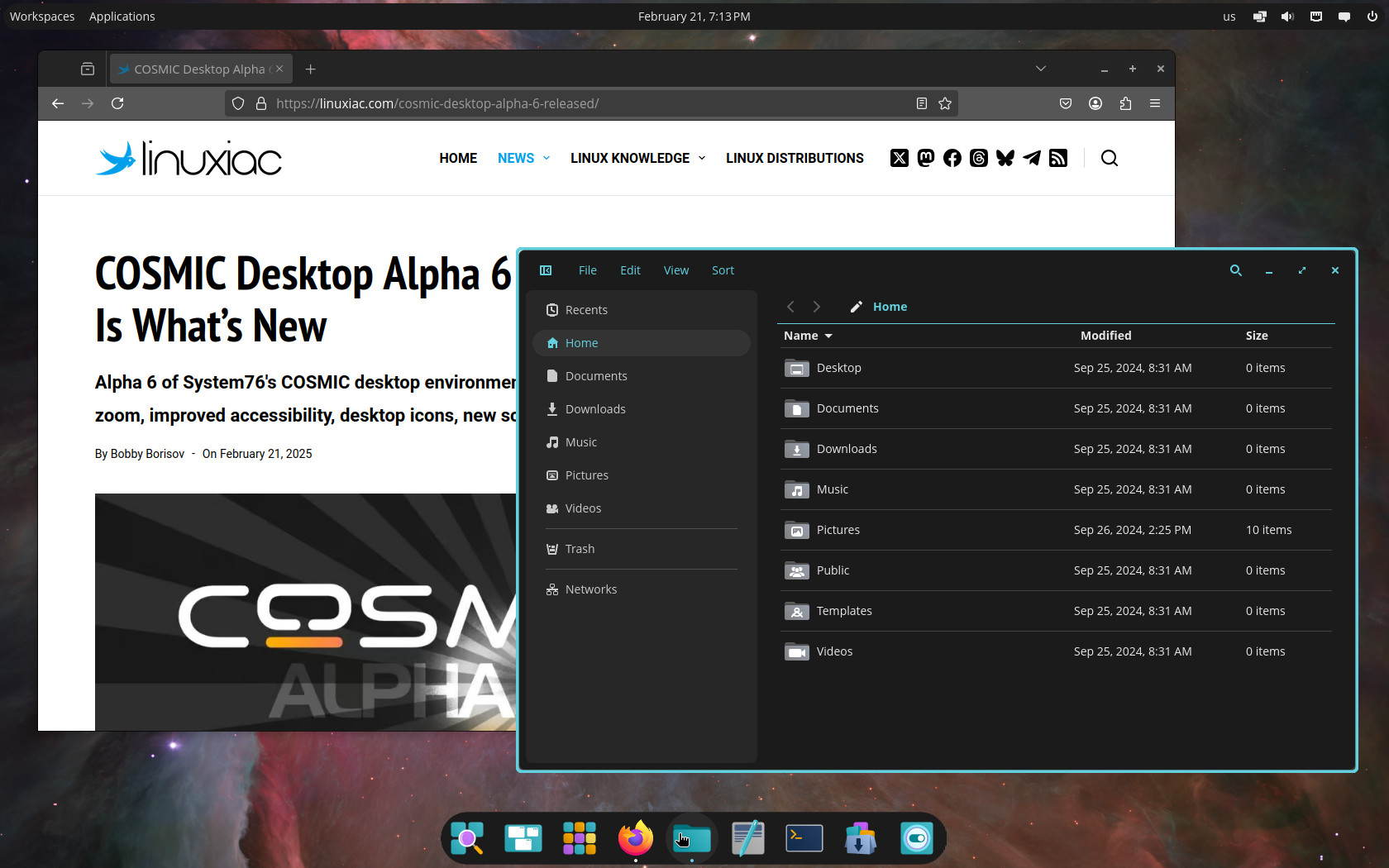Click the Firefox back arrow
This screenshot has height=868, width=1389.
coord(58,103)
